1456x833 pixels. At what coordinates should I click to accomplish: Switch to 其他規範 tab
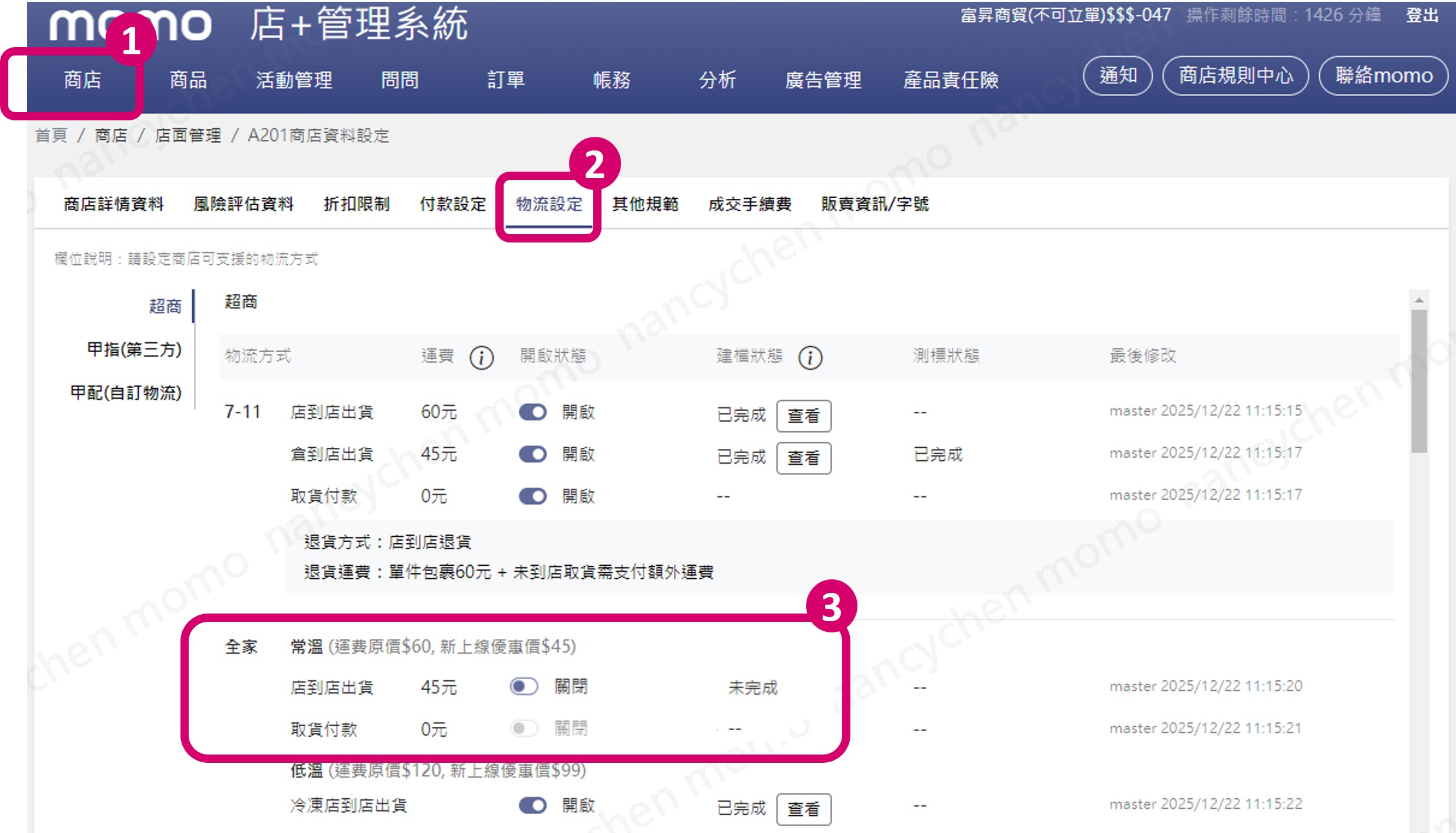pos(645,204)
